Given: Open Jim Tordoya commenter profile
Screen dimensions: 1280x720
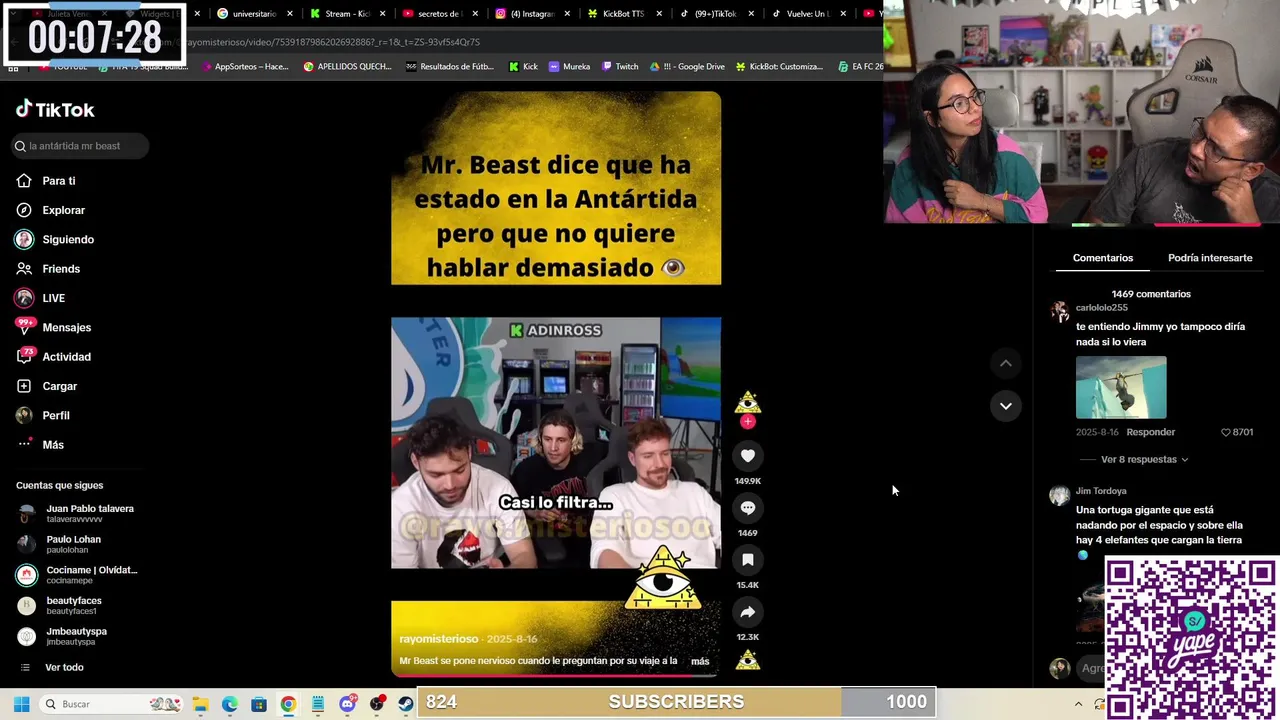Looking at the screenshot, I should pyautogui.click(x=1101, y=491).
